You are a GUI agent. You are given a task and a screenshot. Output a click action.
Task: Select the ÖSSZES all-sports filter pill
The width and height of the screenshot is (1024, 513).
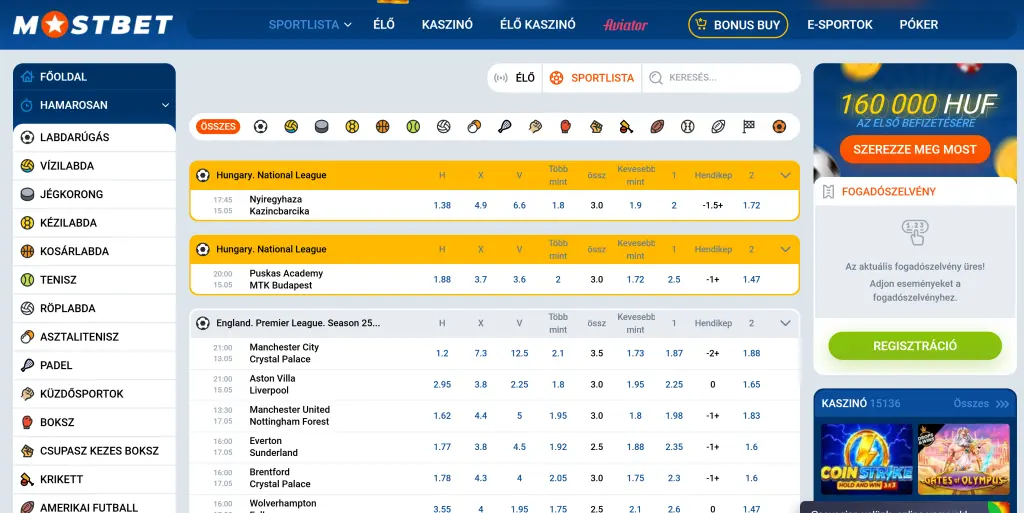(x=218, y=127)
